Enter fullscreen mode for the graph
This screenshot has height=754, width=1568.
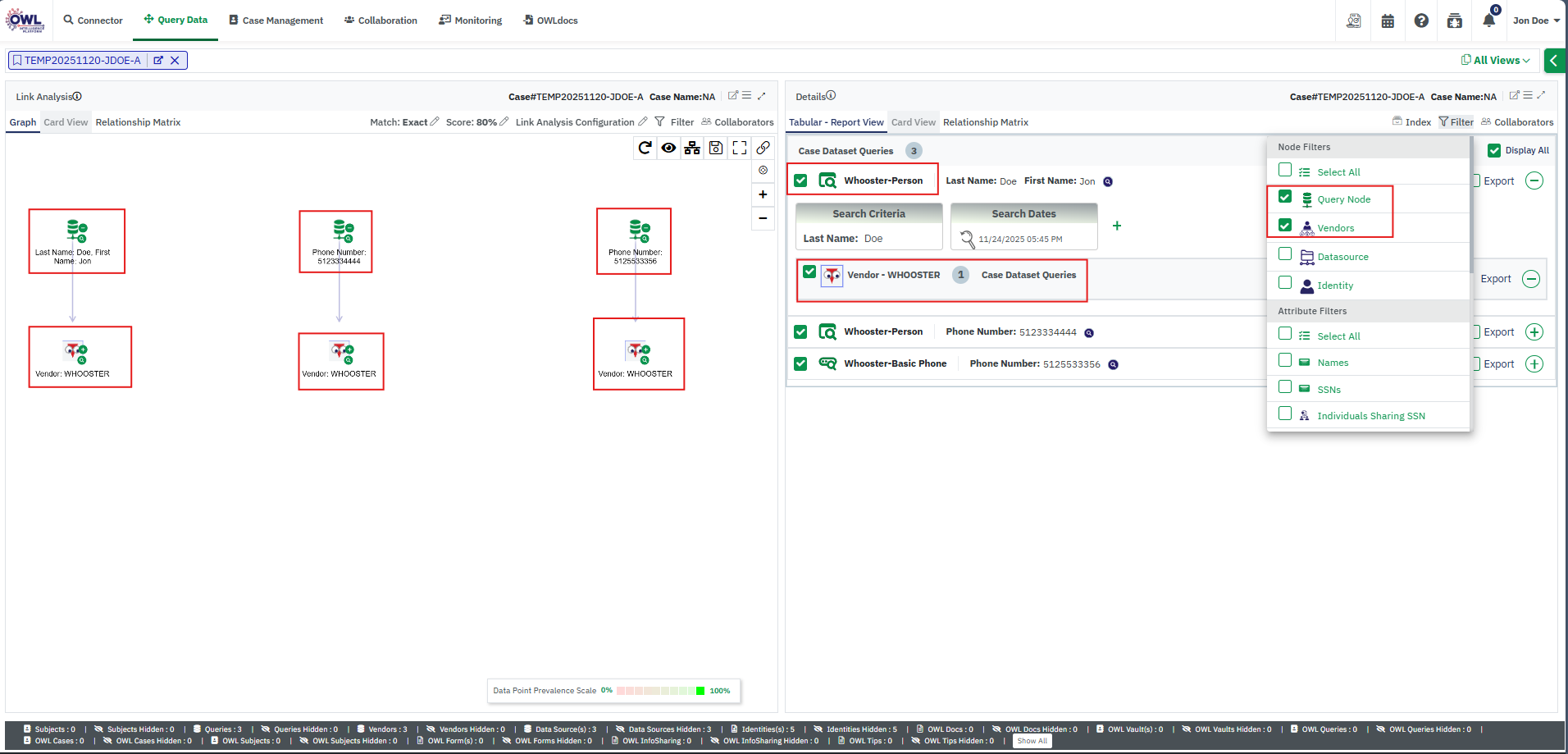pyautogui.click(x=740, y=148)
